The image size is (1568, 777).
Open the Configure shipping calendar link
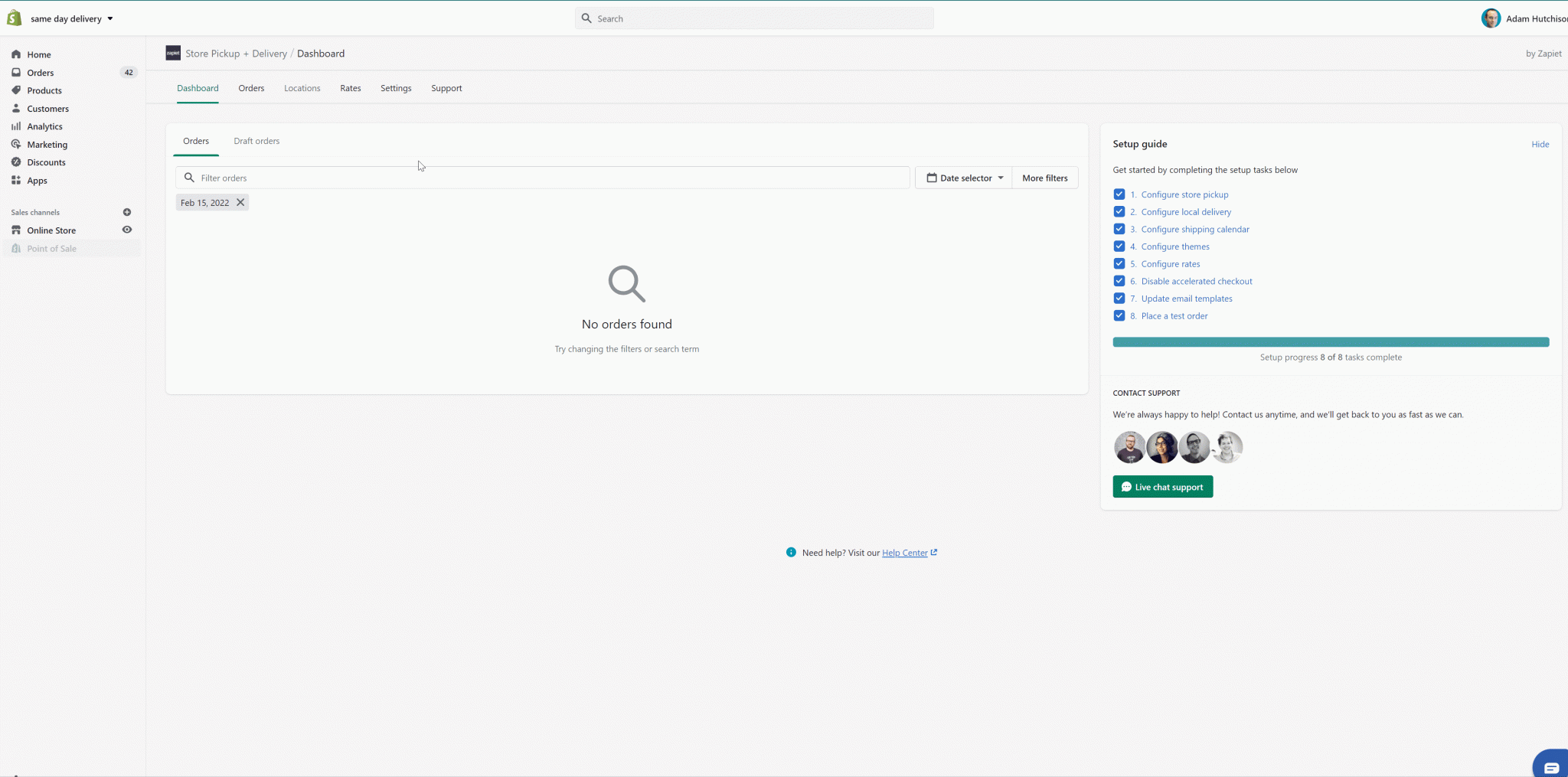pos(1195,229)
